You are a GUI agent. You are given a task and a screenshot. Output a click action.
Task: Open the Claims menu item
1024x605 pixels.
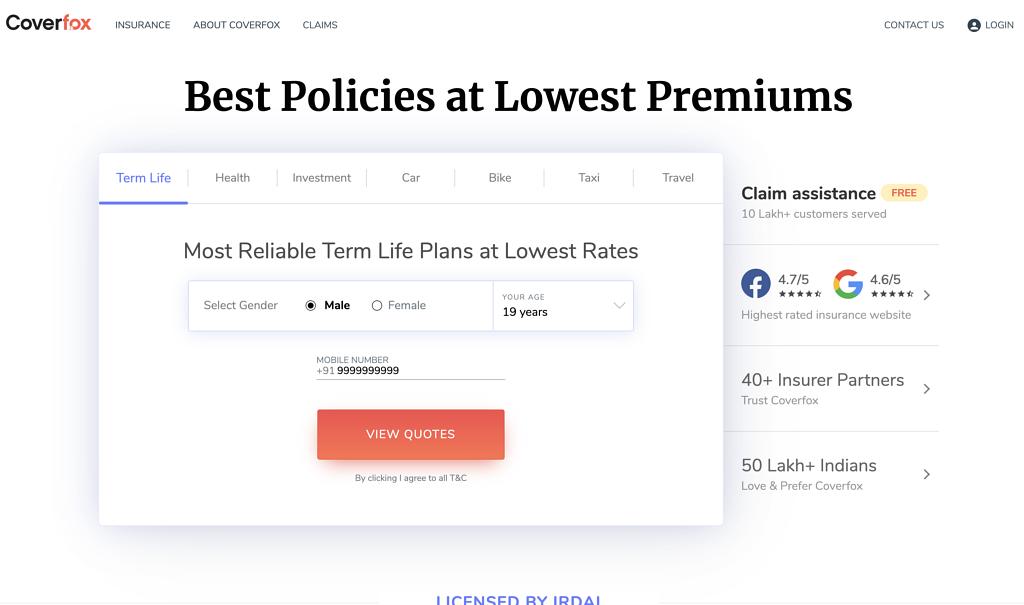tap(320, 25)
